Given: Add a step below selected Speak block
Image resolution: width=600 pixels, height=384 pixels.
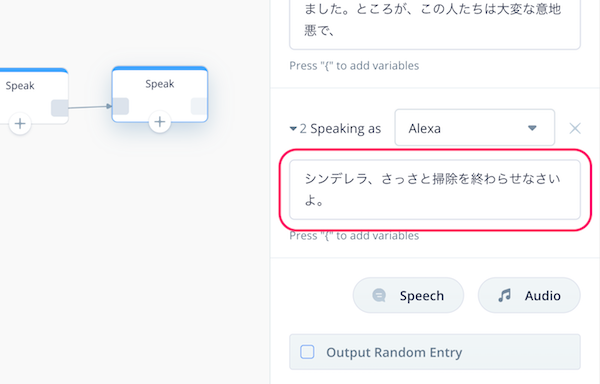Looking at the screenshot, I should 160,122.
